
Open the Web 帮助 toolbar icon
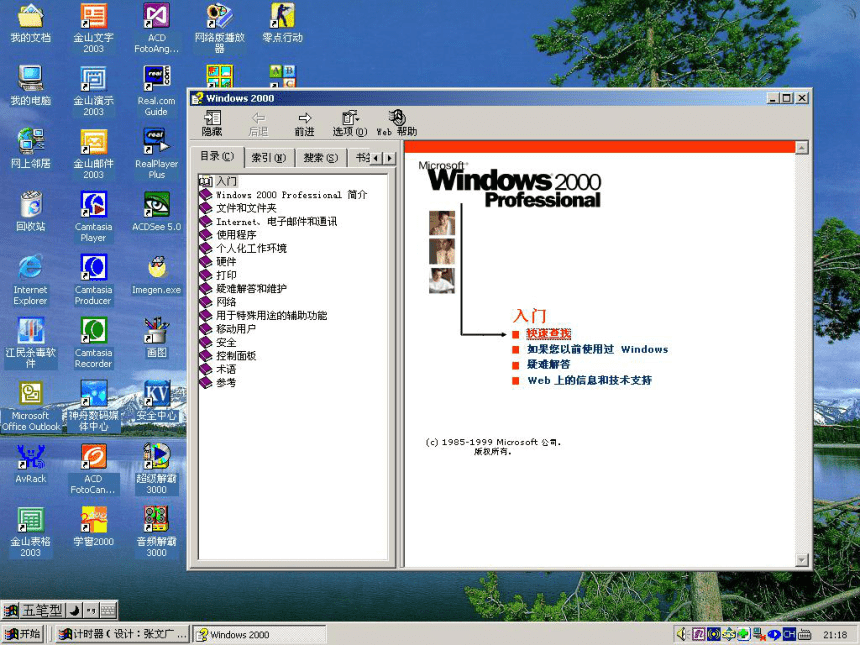(397, 123)
